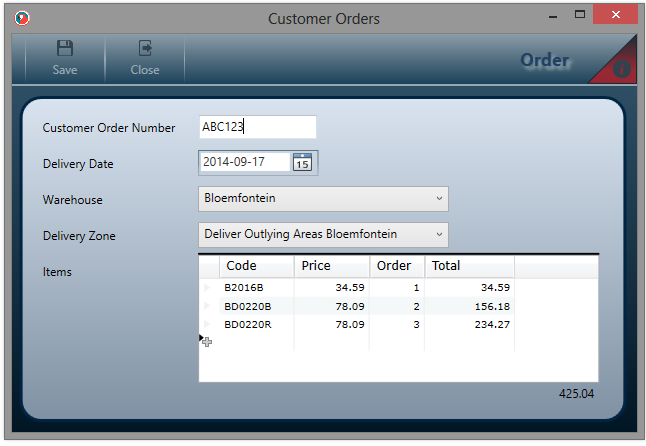The width and height of the screenshot is (646, 446).
Task: Click the Order column header
Action: (x=396, y=266)
